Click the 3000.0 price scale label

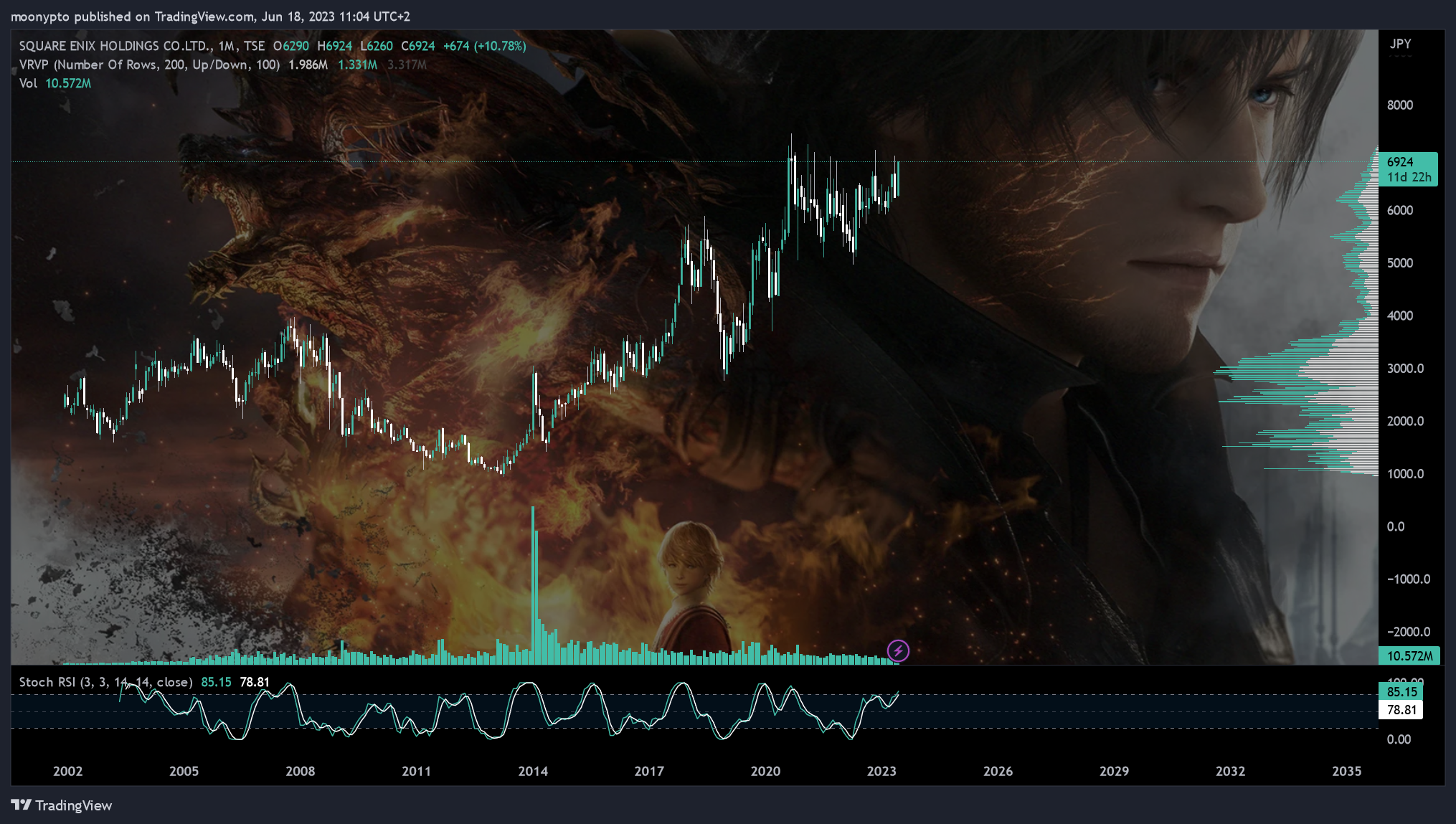[x=1405, y=368]
